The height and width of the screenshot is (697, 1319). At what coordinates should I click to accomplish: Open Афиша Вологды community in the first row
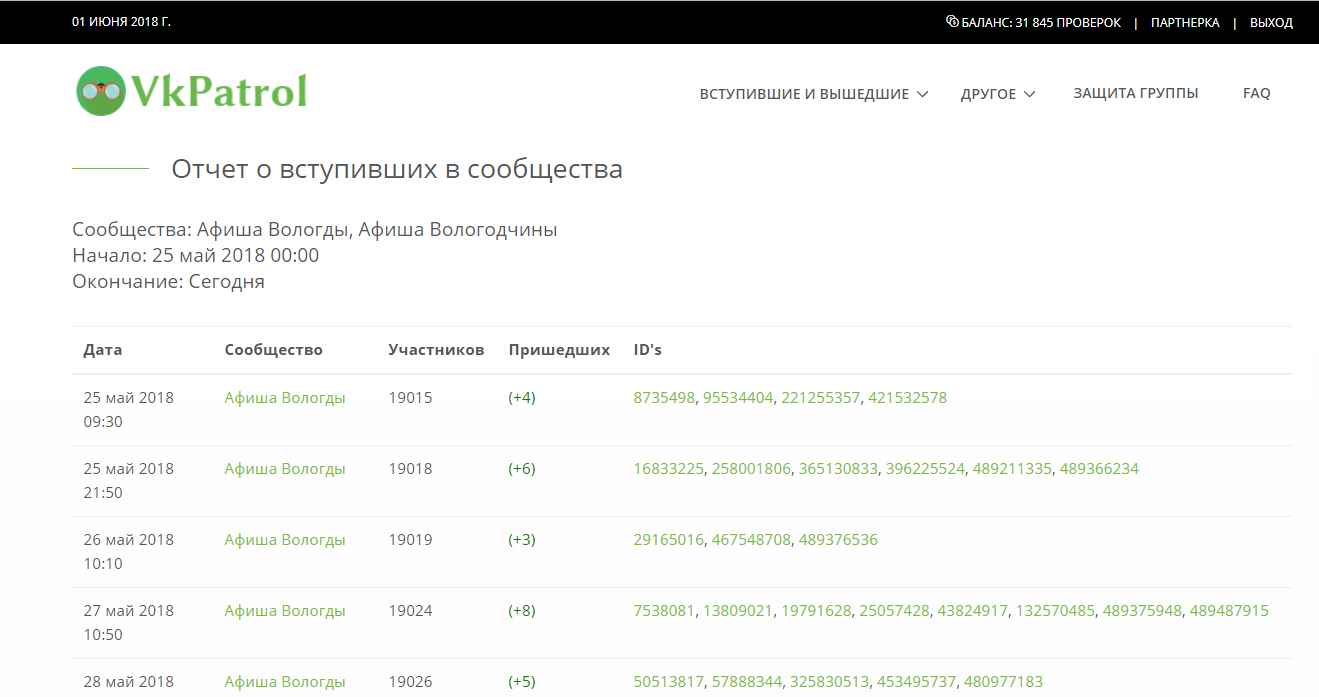pyautogui.click(x=284, y=397)
